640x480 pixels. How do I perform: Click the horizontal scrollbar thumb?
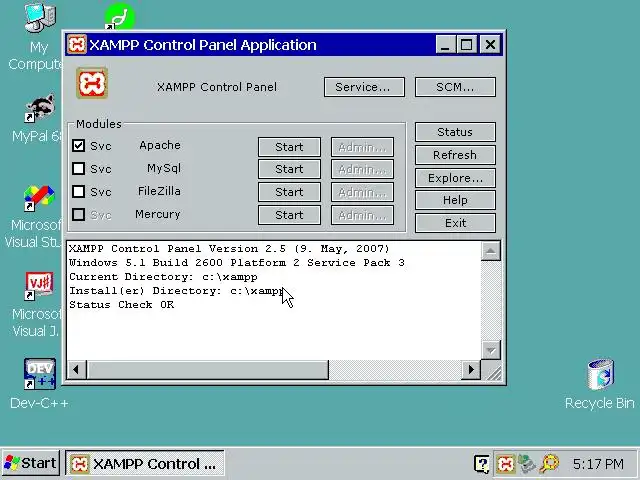point(208,369)
